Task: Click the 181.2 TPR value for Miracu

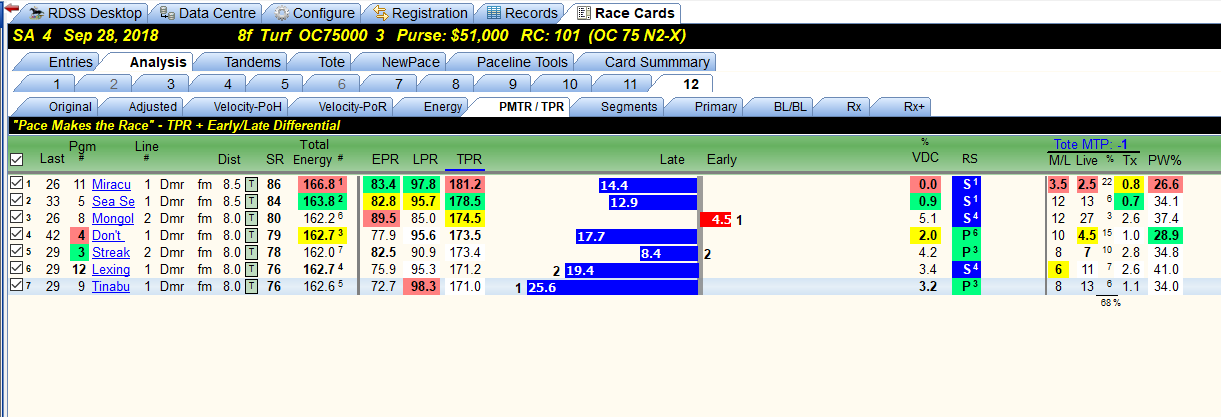Action: (x=465, y=185)
